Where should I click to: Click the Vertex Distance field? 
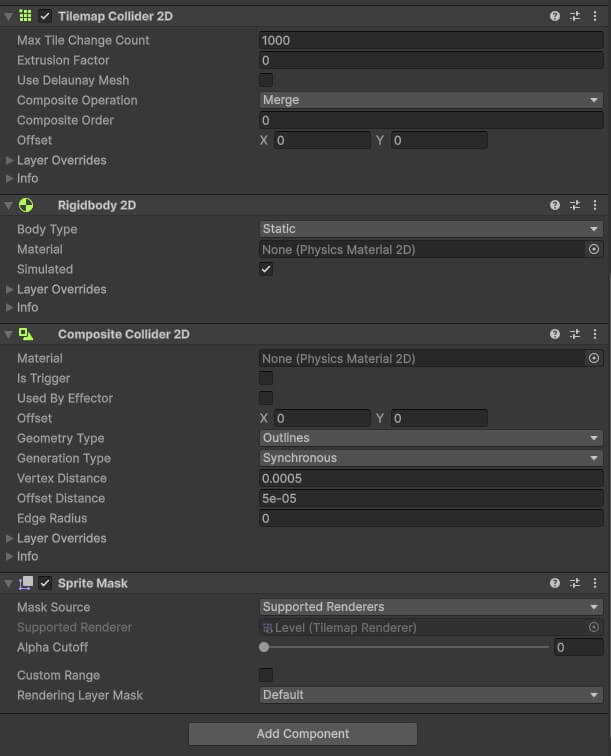pos(431,478)
